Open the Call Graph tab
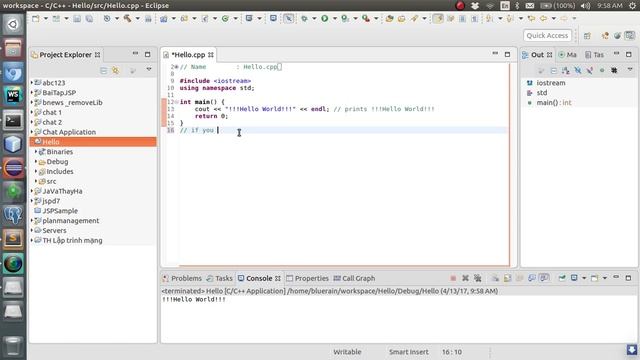Viewport: 640px width, 360px height. [x=354, y=278]
